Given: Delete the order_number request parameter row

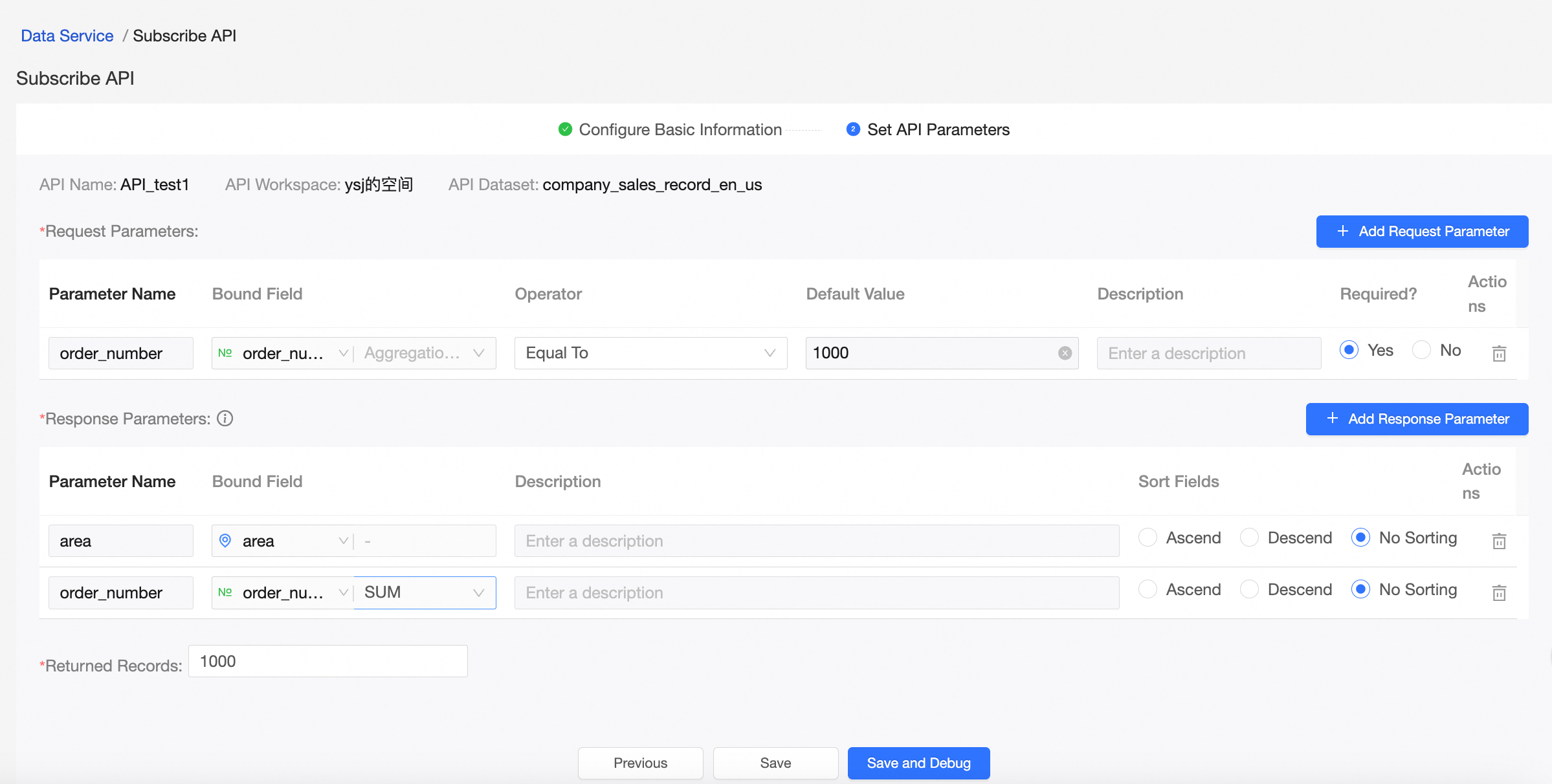Looking at the screenshot, I should coord(1499,354).
